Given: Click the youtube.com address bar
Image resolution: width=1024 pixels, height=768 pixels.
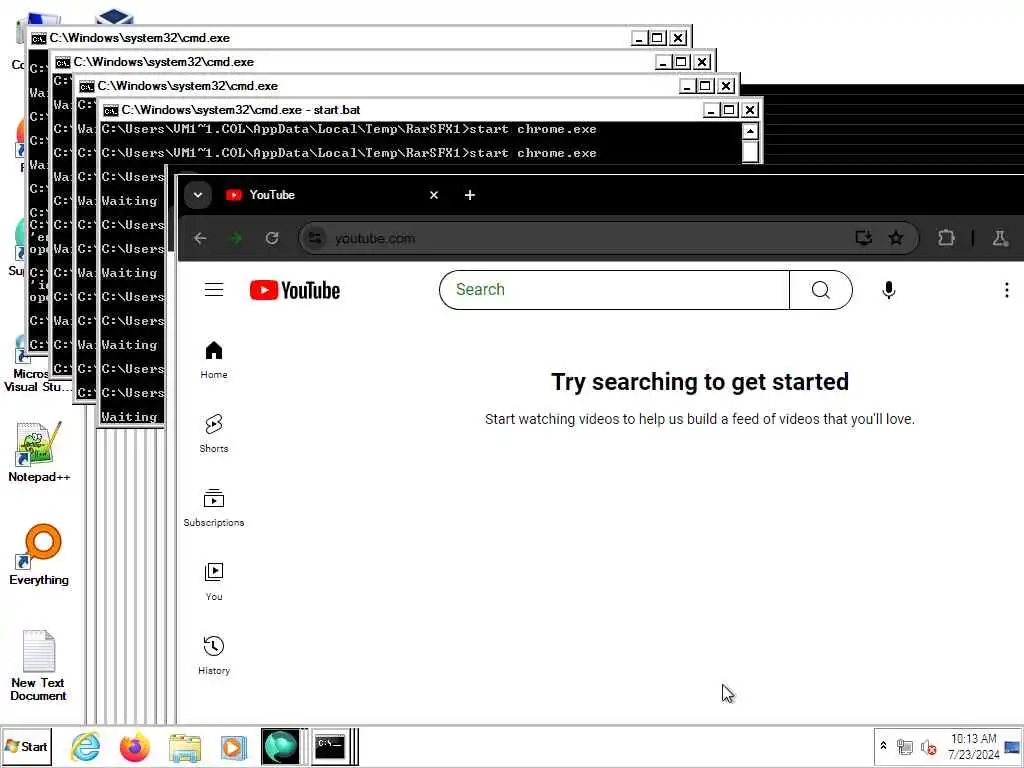Looking at the screenshot, I should [x=609, y=238].
